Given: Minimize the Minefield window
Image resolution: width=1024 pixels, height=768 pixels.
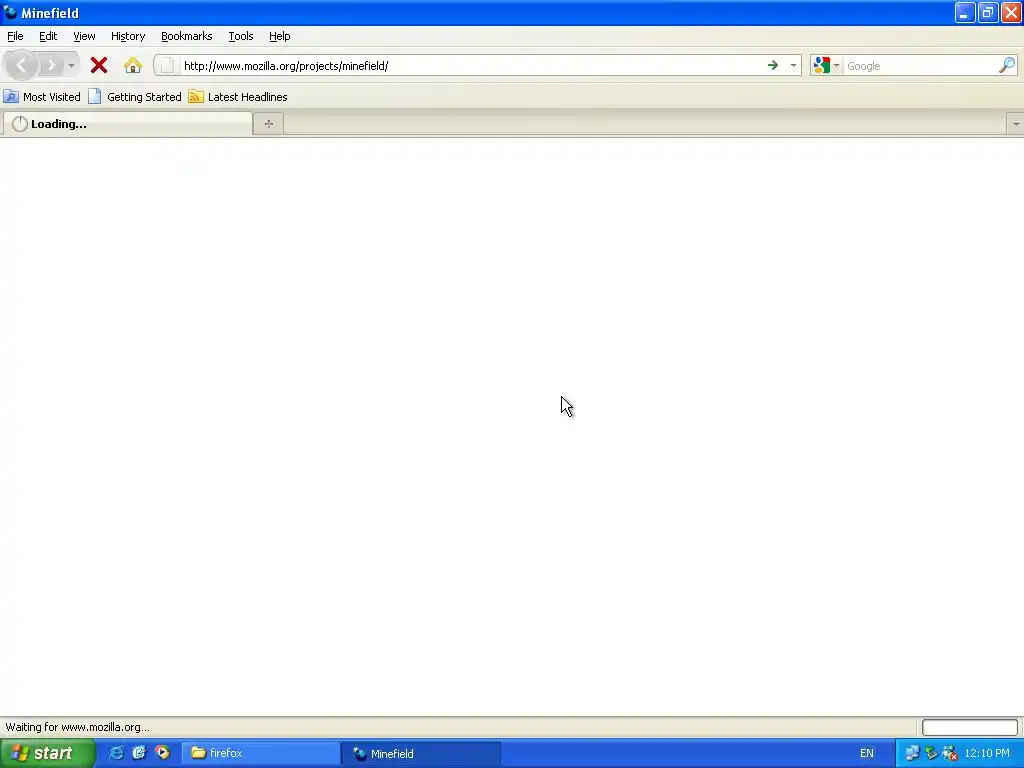Looking at the screenshot, I should [965, 12].
